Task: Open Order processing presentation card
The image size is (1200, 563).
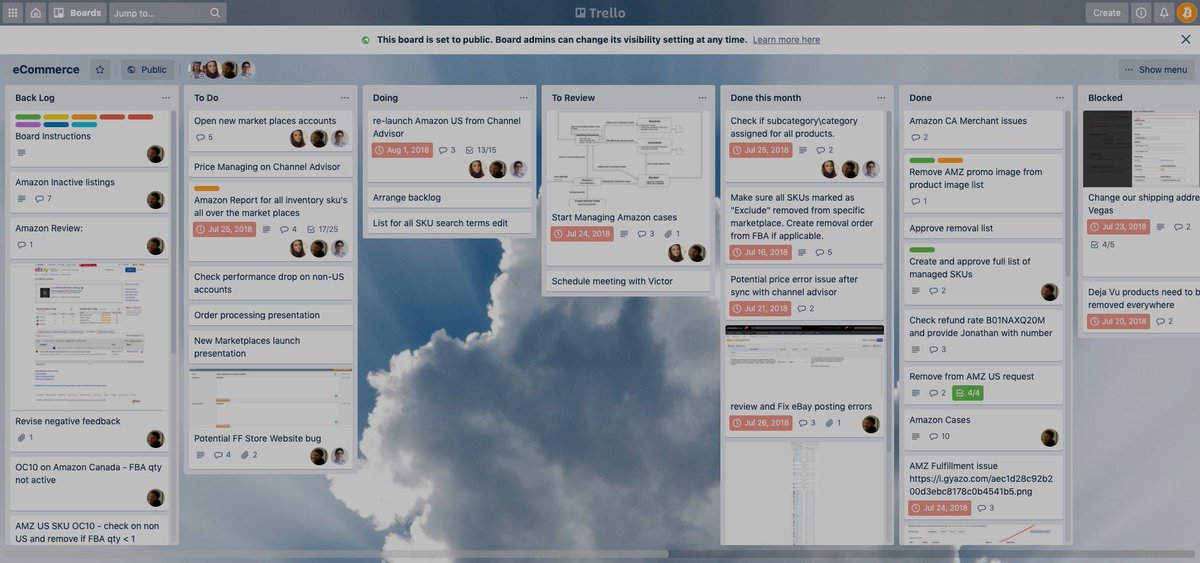Action: [271, 315]
